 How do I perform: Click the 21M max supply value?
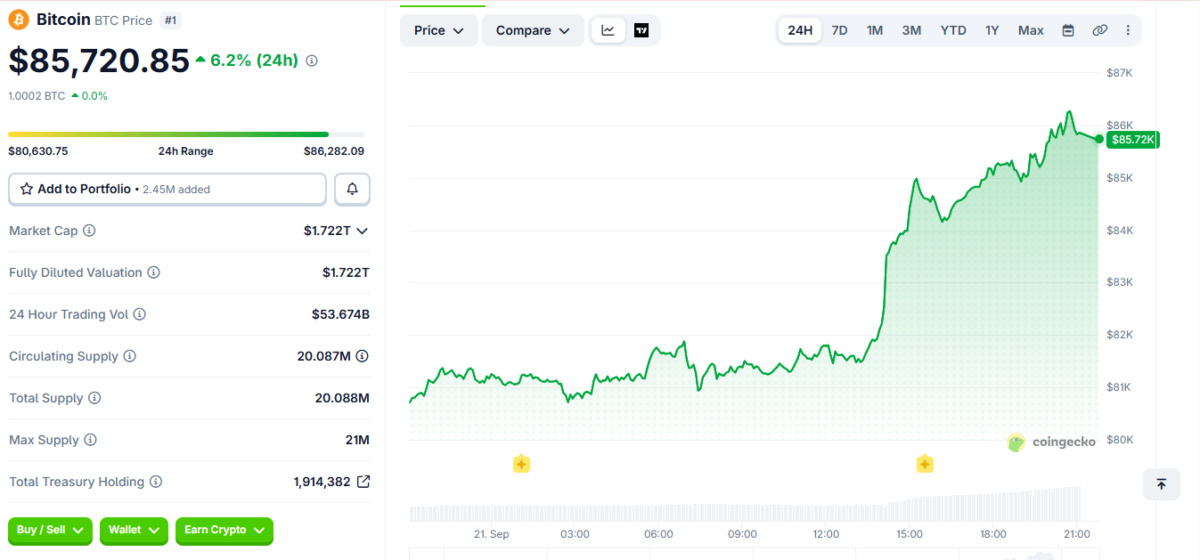(357, 441)
